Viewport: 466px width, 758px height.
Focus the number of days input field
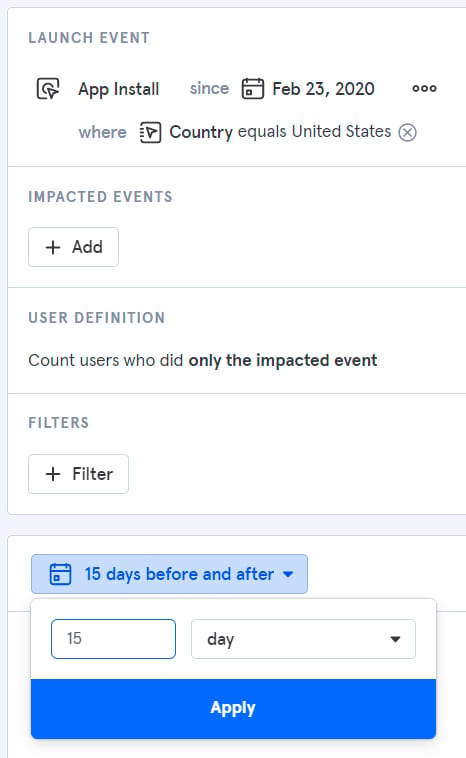113,639
